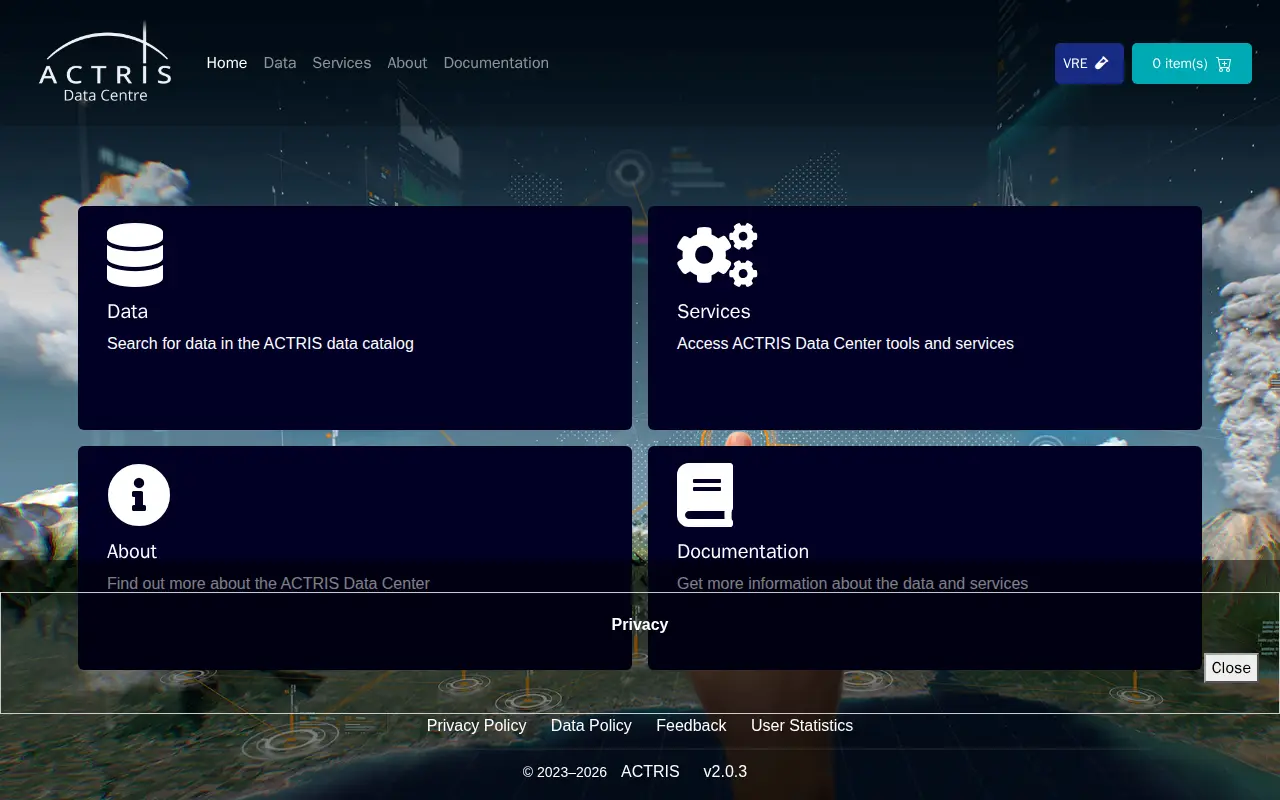Screen dimensions: 1280x800
Task: Open the Documentation card title
Action: tap(743, 551)
